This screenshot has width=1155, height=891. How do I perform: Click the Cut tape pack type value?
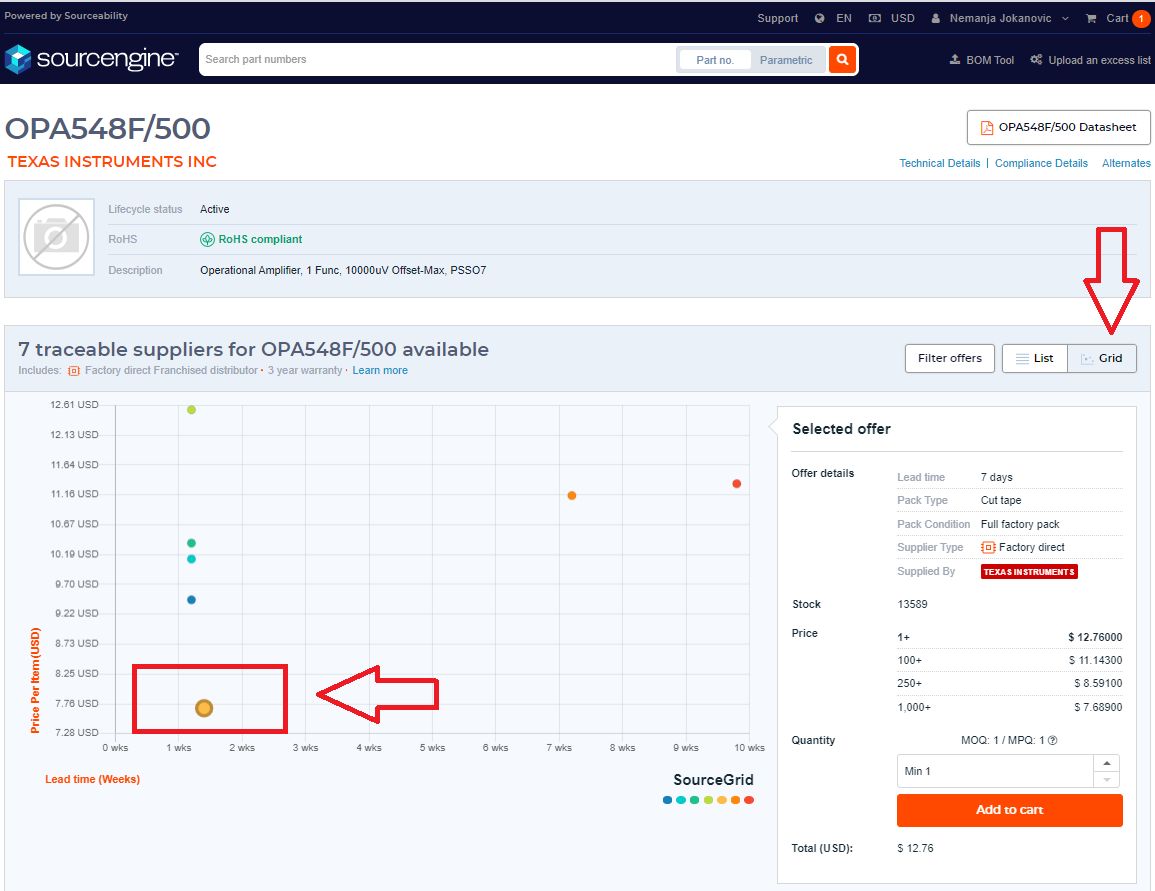1001,500
